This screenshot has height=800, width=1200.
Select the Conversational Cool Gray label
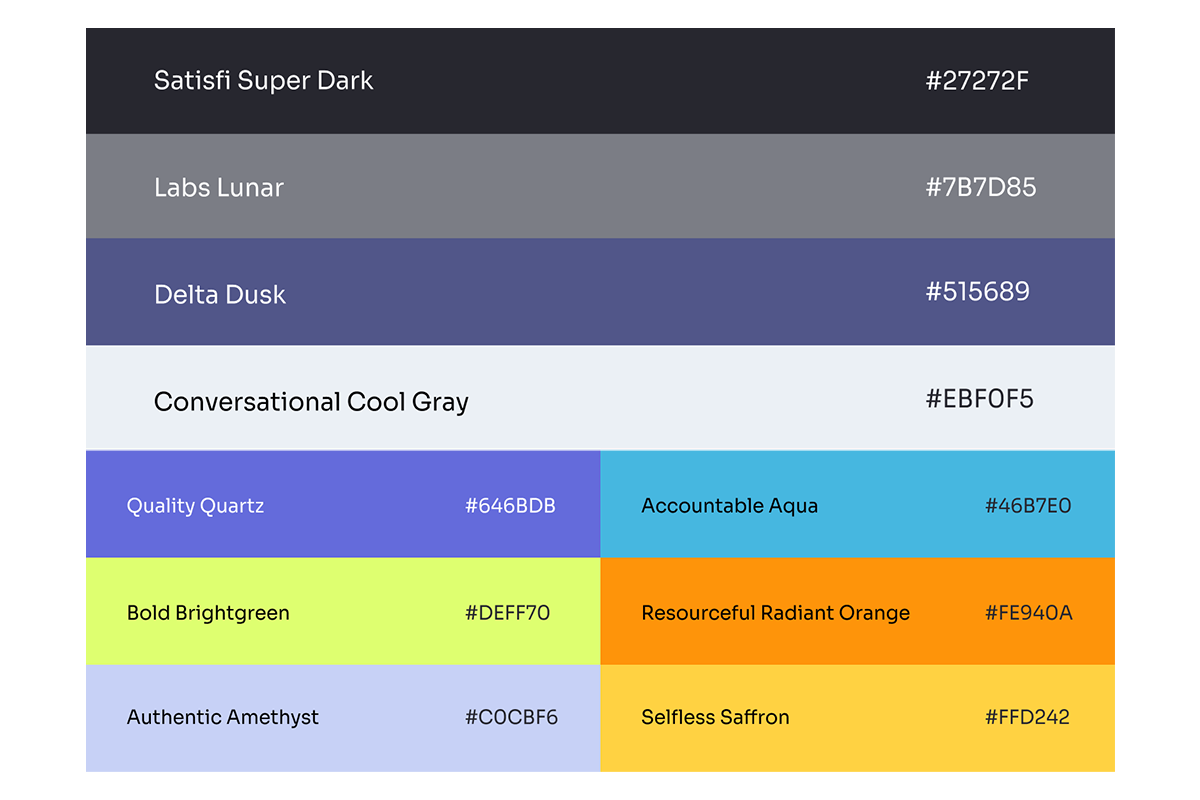(311, 402)
